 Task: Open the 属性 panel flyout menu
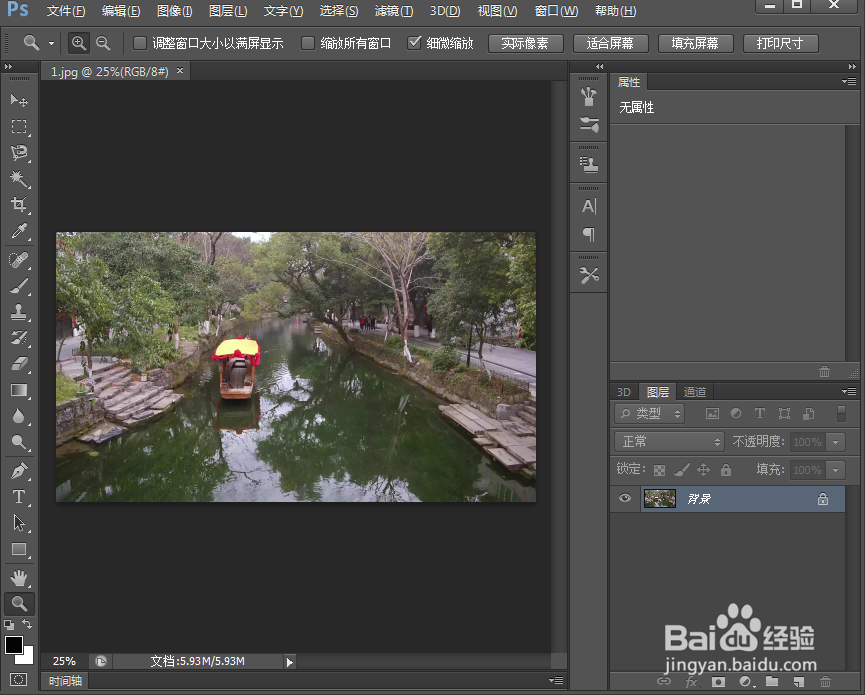[849, 82]
